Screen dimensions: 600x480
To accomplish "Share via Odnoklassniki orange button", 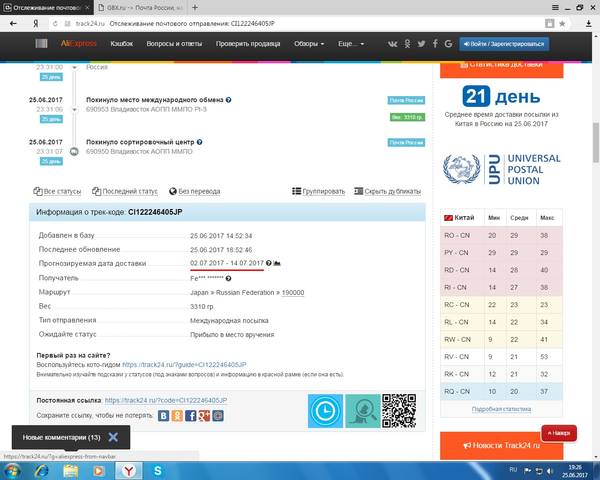I will 177,416.
